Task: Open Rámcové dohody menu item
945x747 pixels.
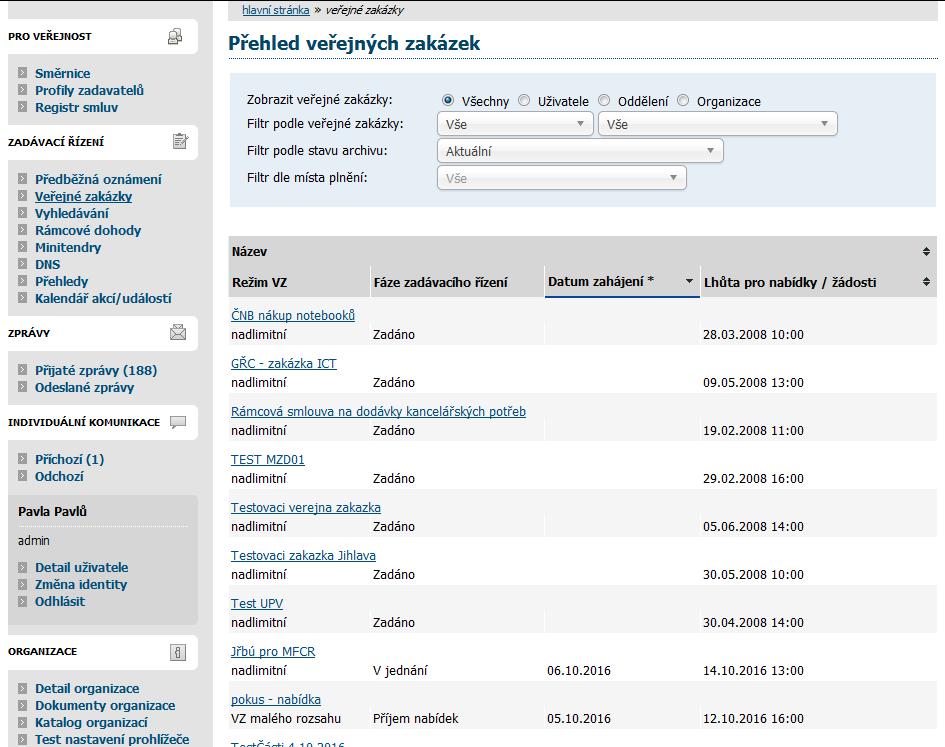Action: point(88,230)
